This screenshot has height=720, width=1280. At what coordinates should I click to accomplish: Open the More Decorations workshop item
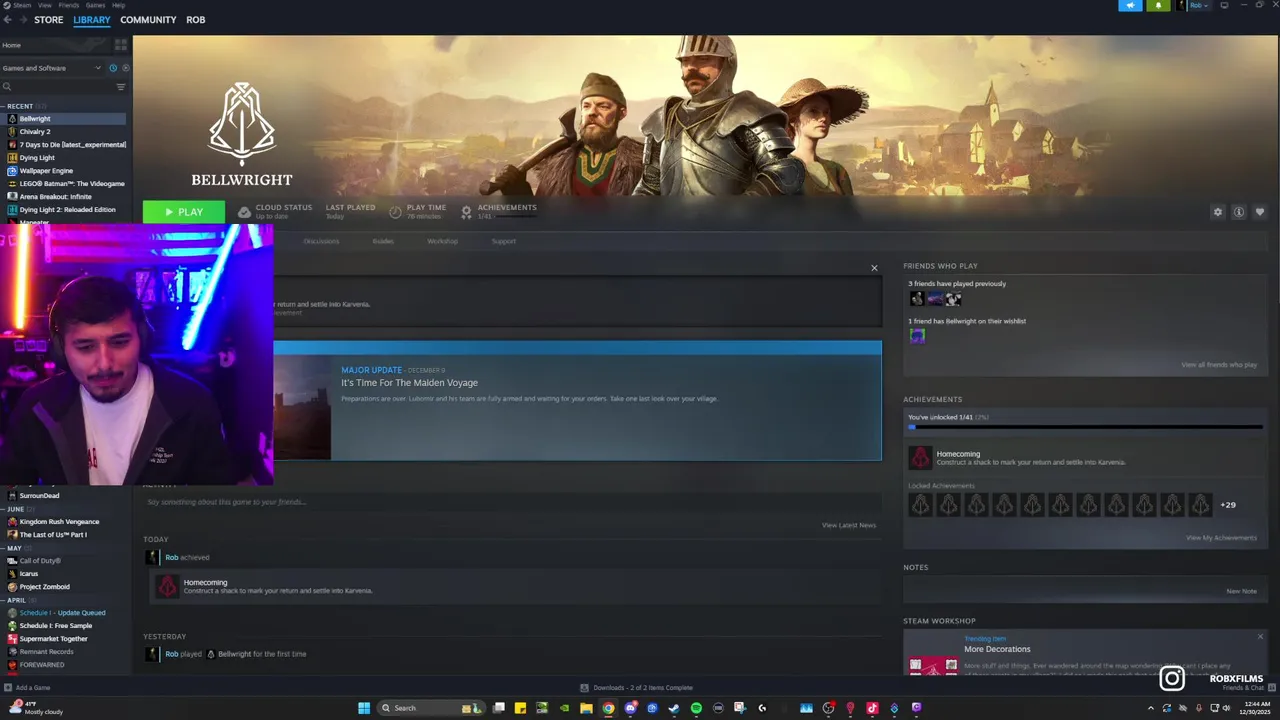point(996,649)
